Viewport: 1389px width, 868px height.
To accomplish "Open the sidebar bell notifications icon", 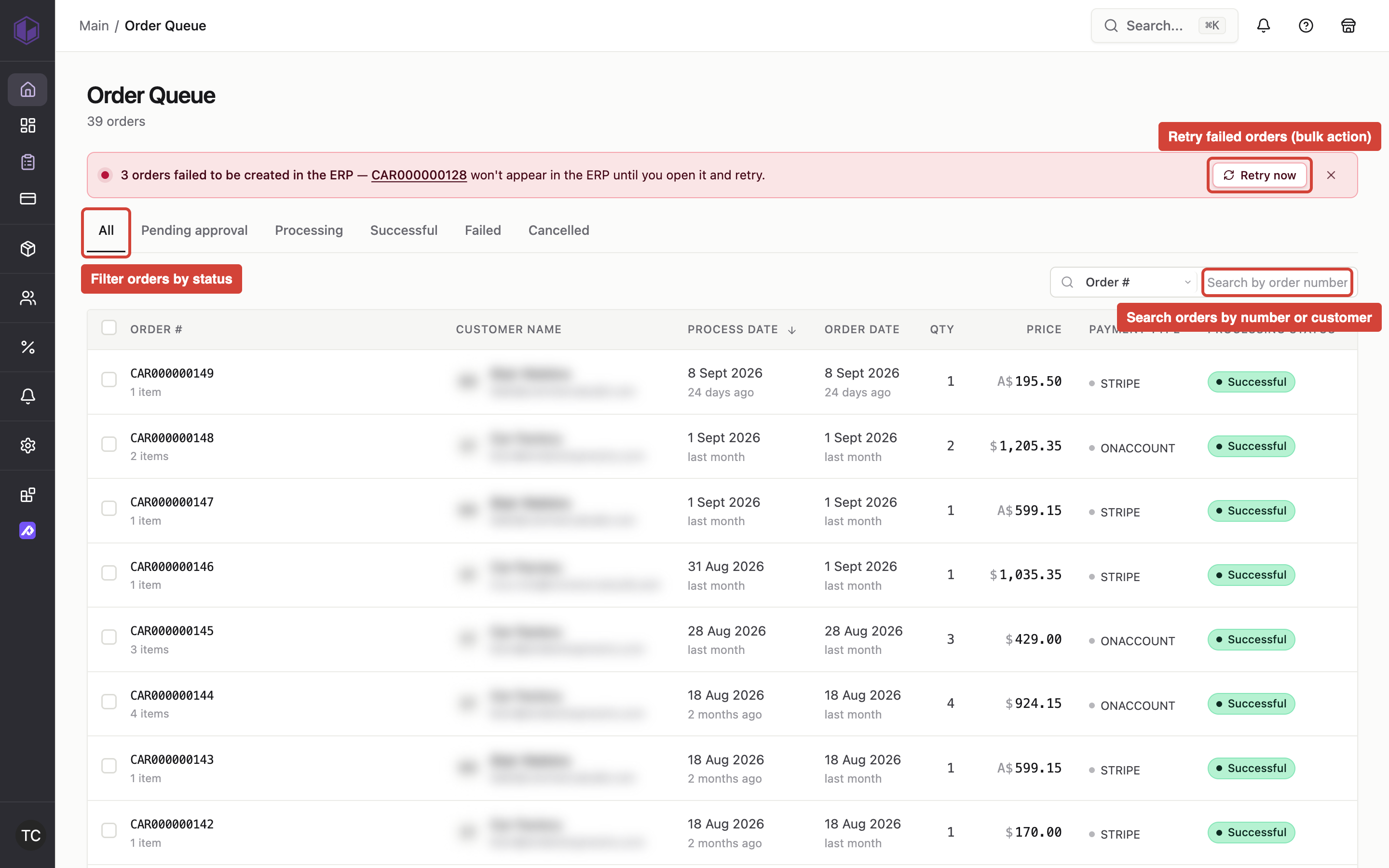I will click(27, 396).
